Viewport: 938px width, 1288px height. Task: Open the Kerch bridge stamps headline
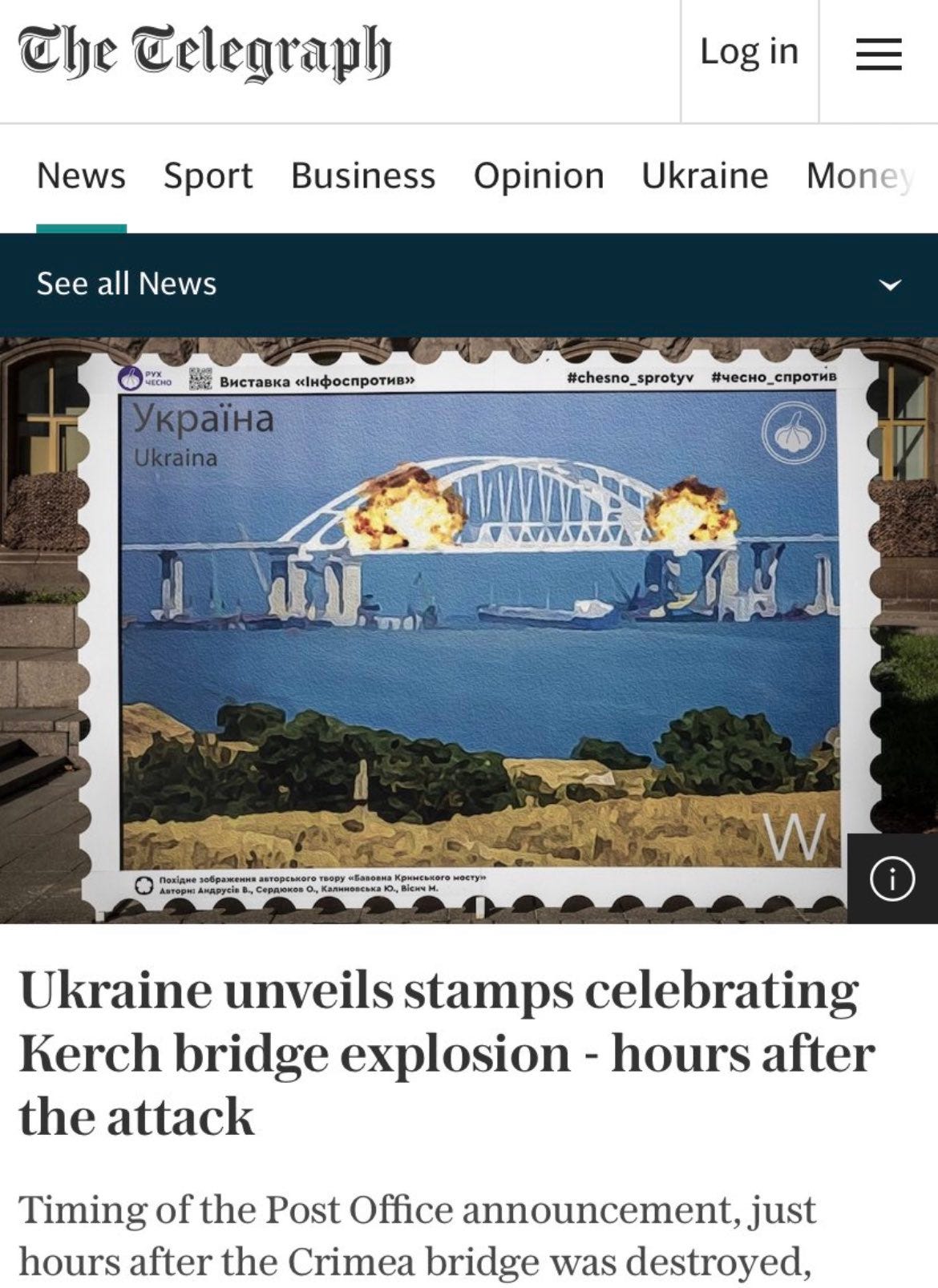[447, 1053]
